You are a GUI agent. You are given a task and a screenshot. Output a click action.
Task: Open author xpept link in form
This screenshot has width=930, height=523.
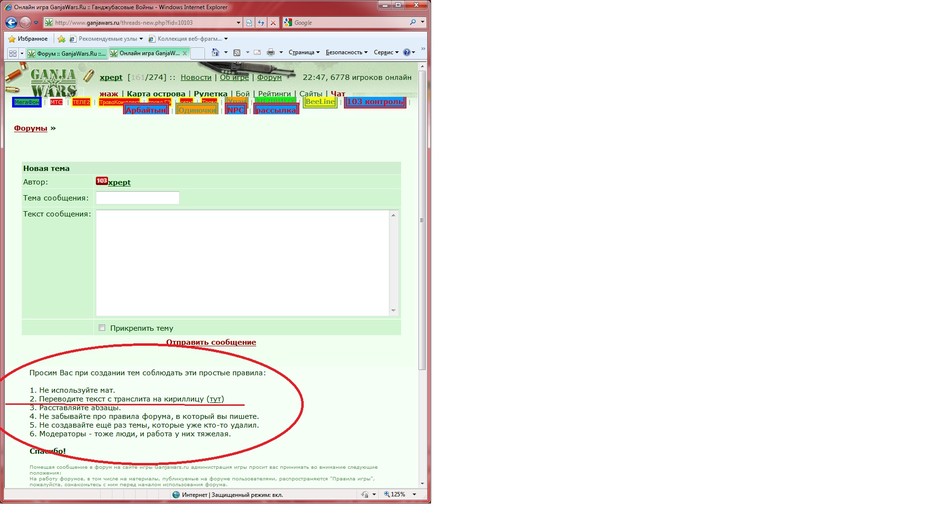[x=119, y=182]
